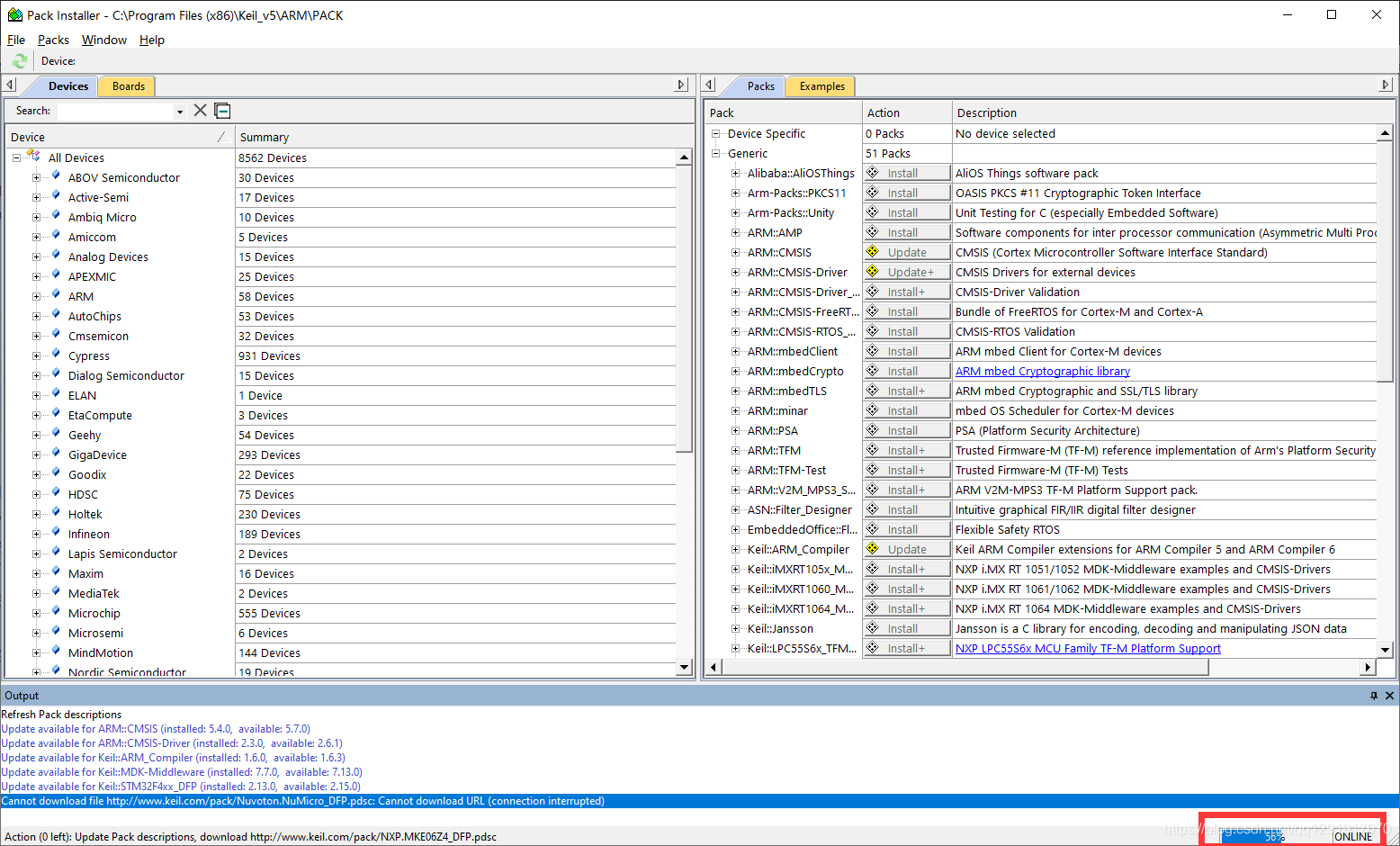Click the device icon next to Cypress

tap(56, 355)
